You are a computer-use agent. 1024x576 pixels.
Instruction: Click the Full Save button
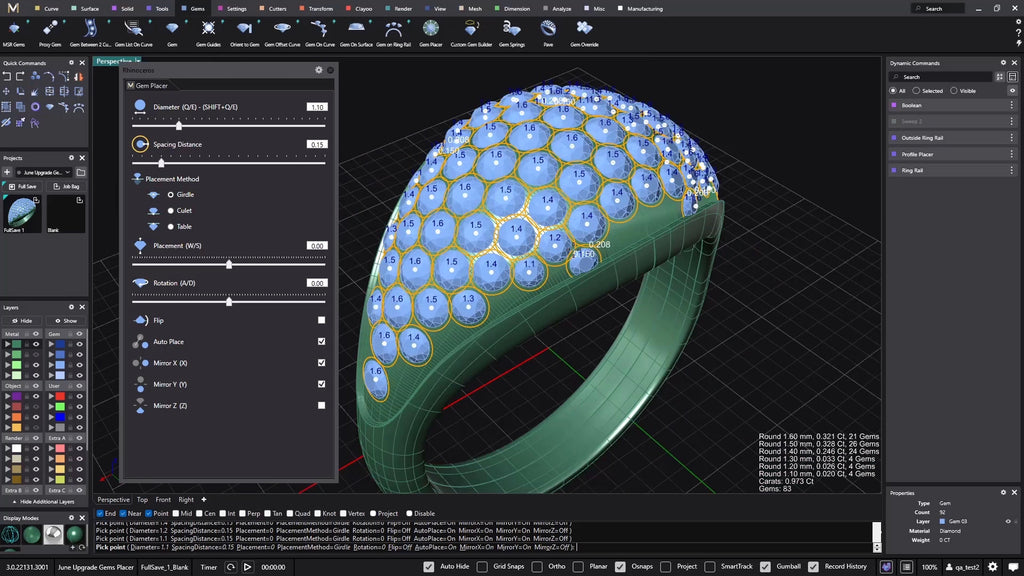click(22, 186)
